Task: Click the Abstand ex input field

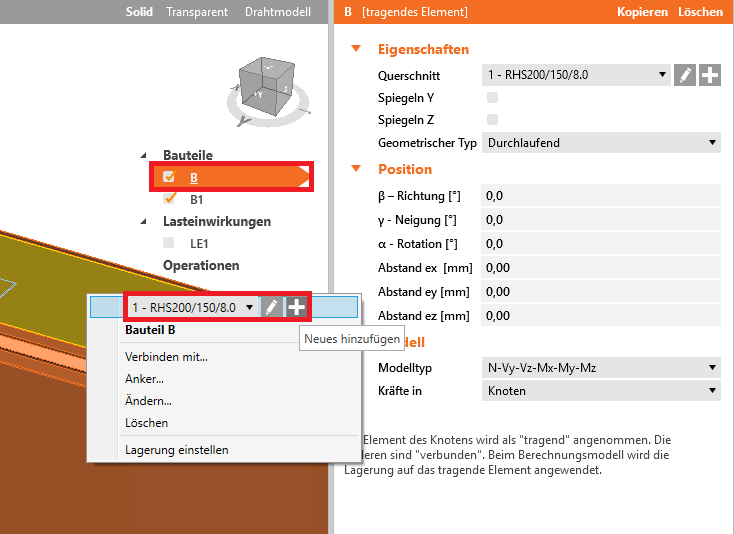Action: tap(601, 268)
